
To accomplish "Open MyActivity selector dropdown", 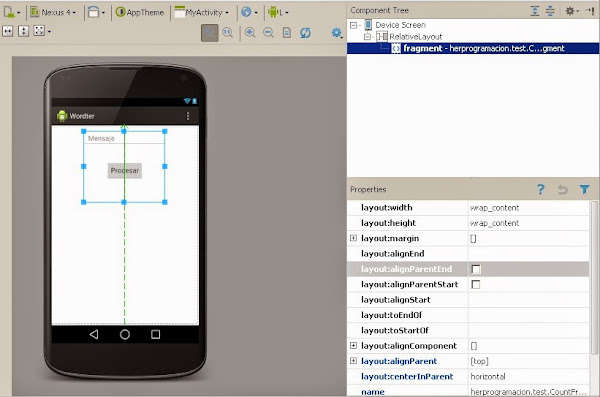I will (202, 12).
